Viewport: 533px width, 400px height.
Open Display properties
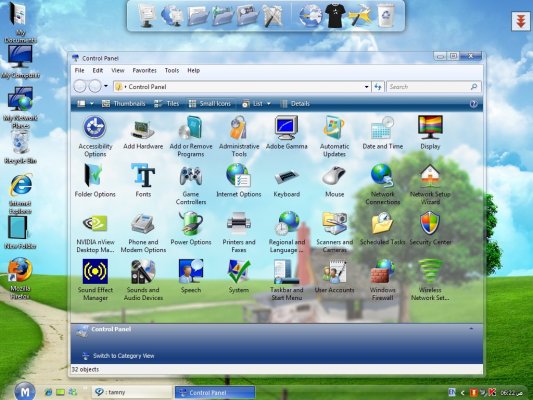(430, 133)
